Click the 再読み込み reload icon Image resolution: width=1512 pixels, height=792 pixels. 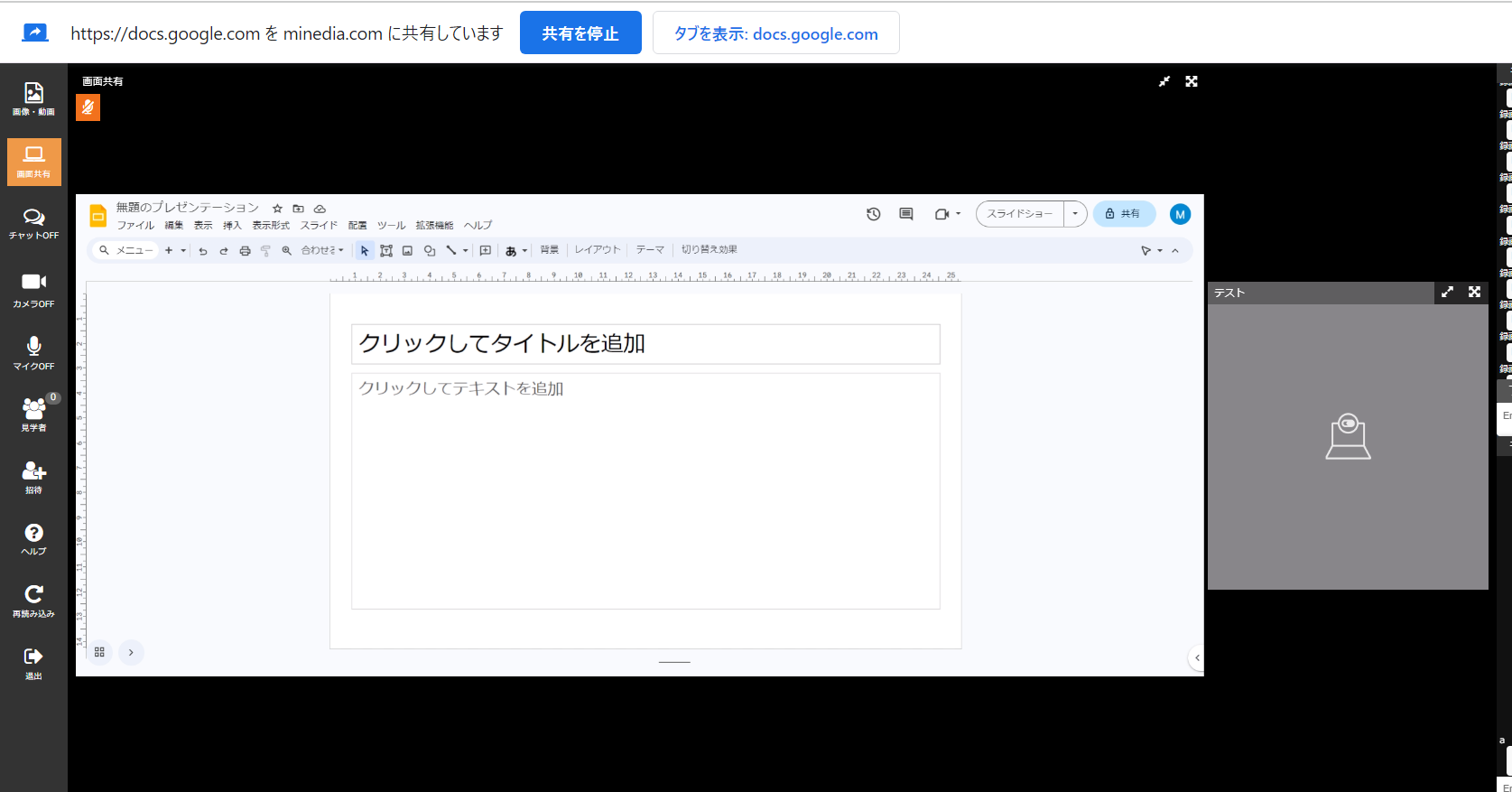[x=33, y=600]
